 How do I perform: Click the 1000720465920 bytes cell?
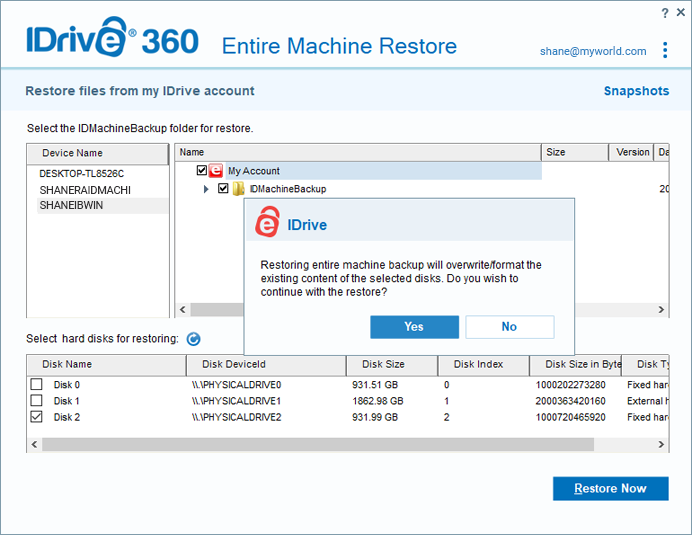pyautogui.click(x=571, y=418)
